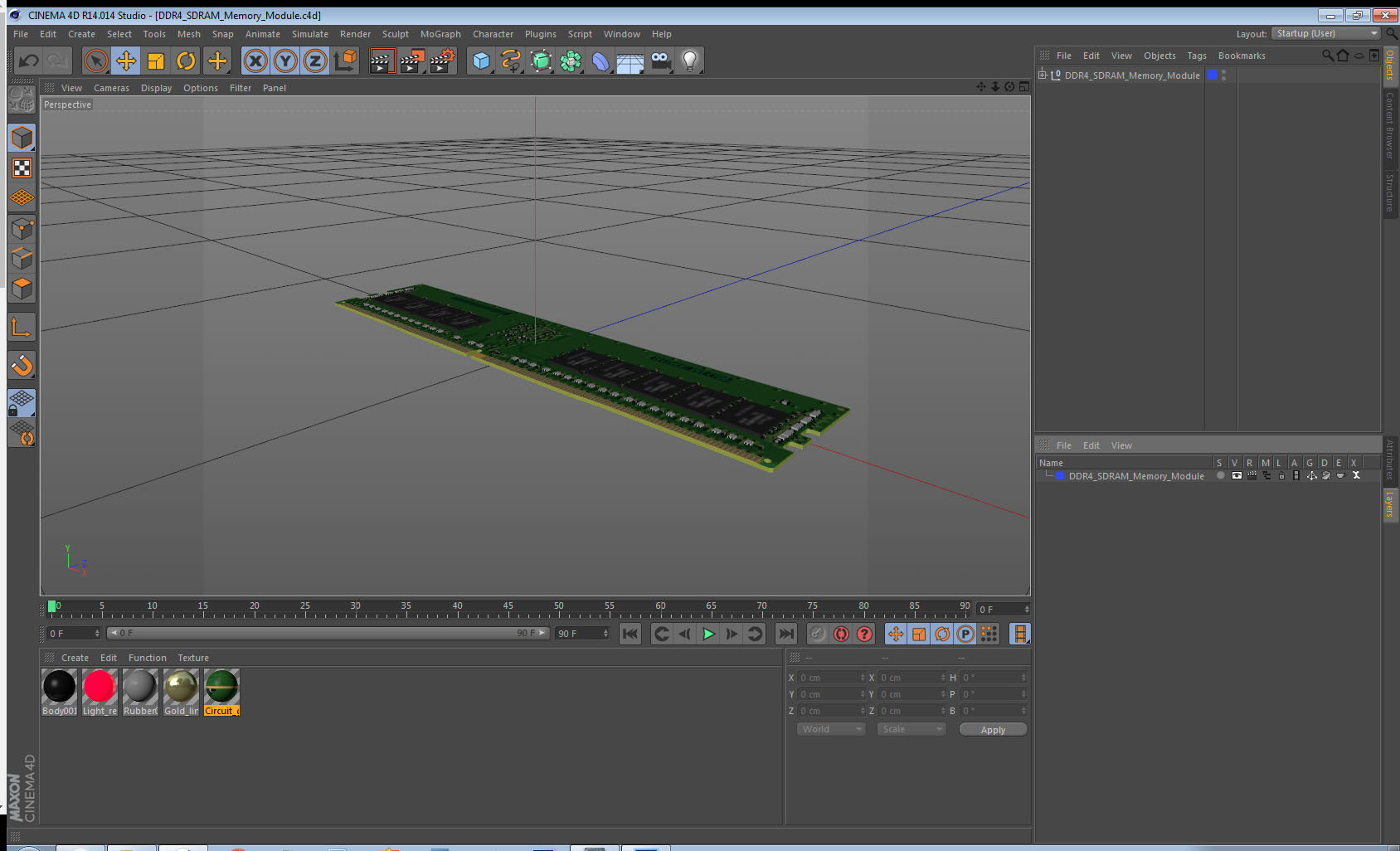
Task: Open Edit Render Settings
Action: tap(443, 61)
